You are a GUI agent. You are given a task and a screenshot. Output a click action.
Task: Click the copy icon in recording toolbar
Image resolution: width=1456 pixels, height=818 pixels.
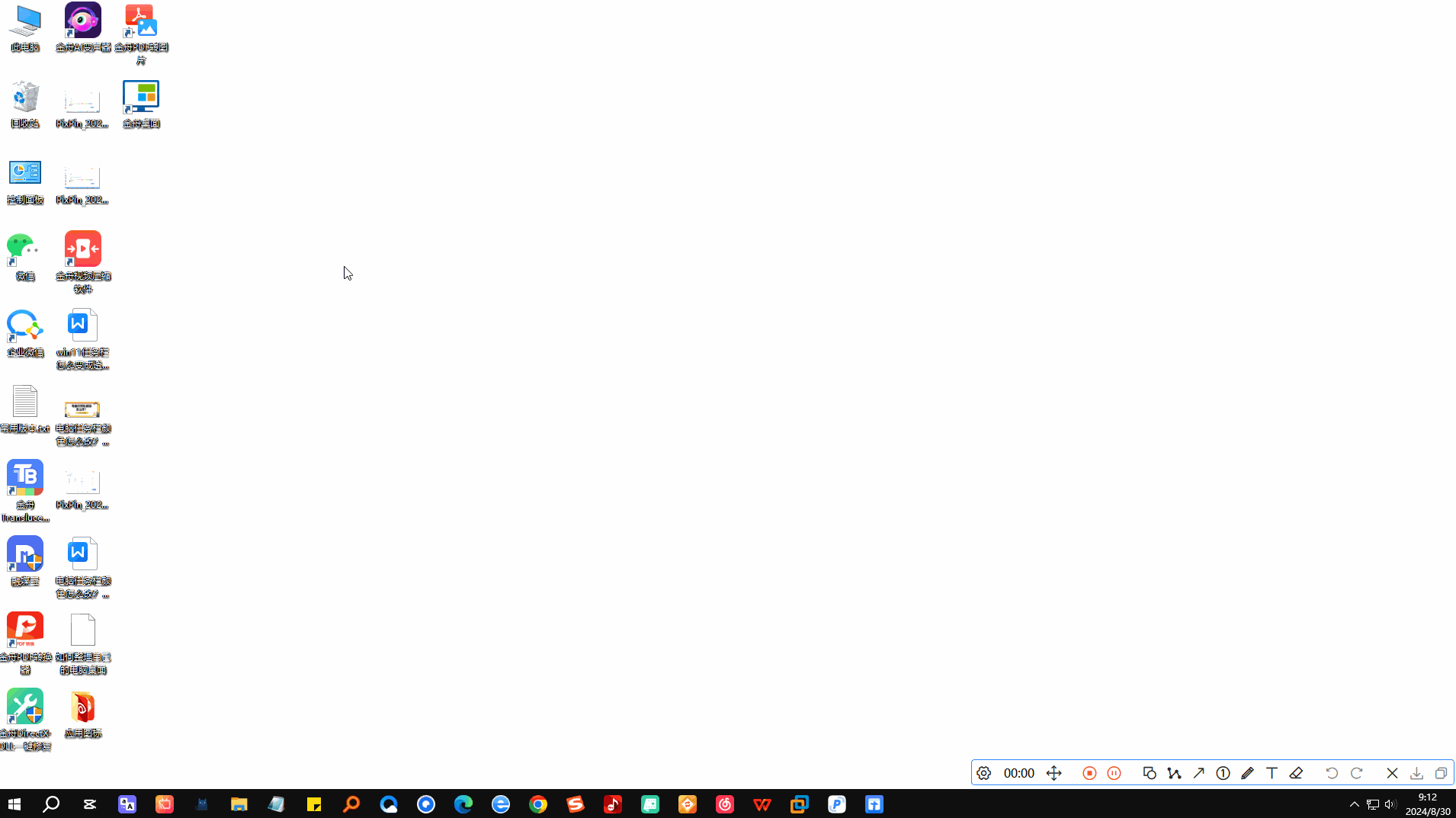(x=1441, y=773)
